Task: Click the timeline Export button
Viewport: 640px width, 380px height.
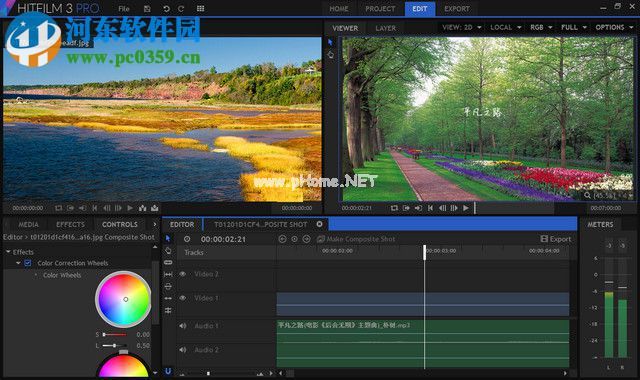Action: point(556,239)
